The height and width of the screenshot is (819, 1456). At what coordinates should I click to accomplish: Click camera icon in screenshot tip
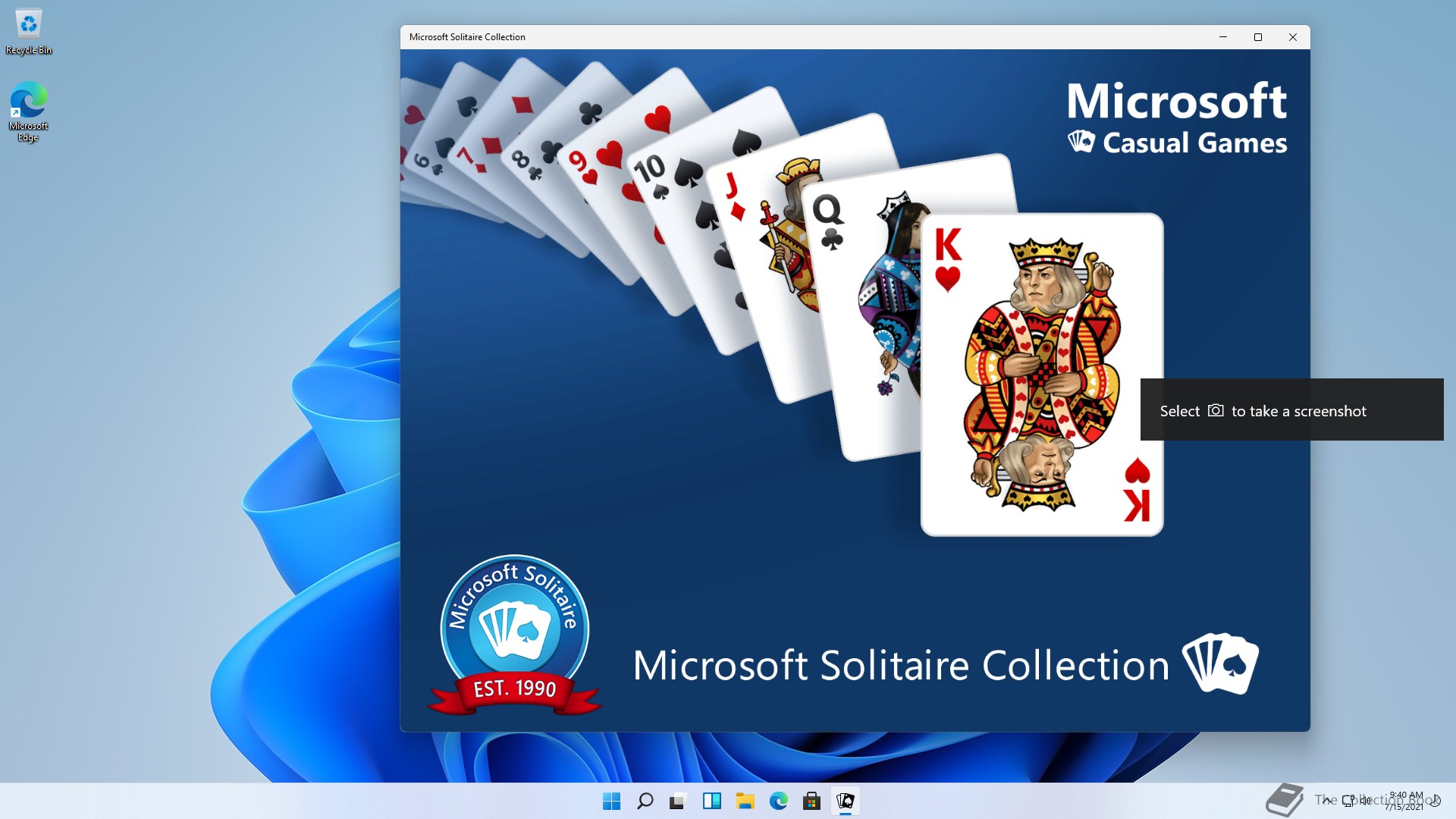click(x=1216, y=410)
